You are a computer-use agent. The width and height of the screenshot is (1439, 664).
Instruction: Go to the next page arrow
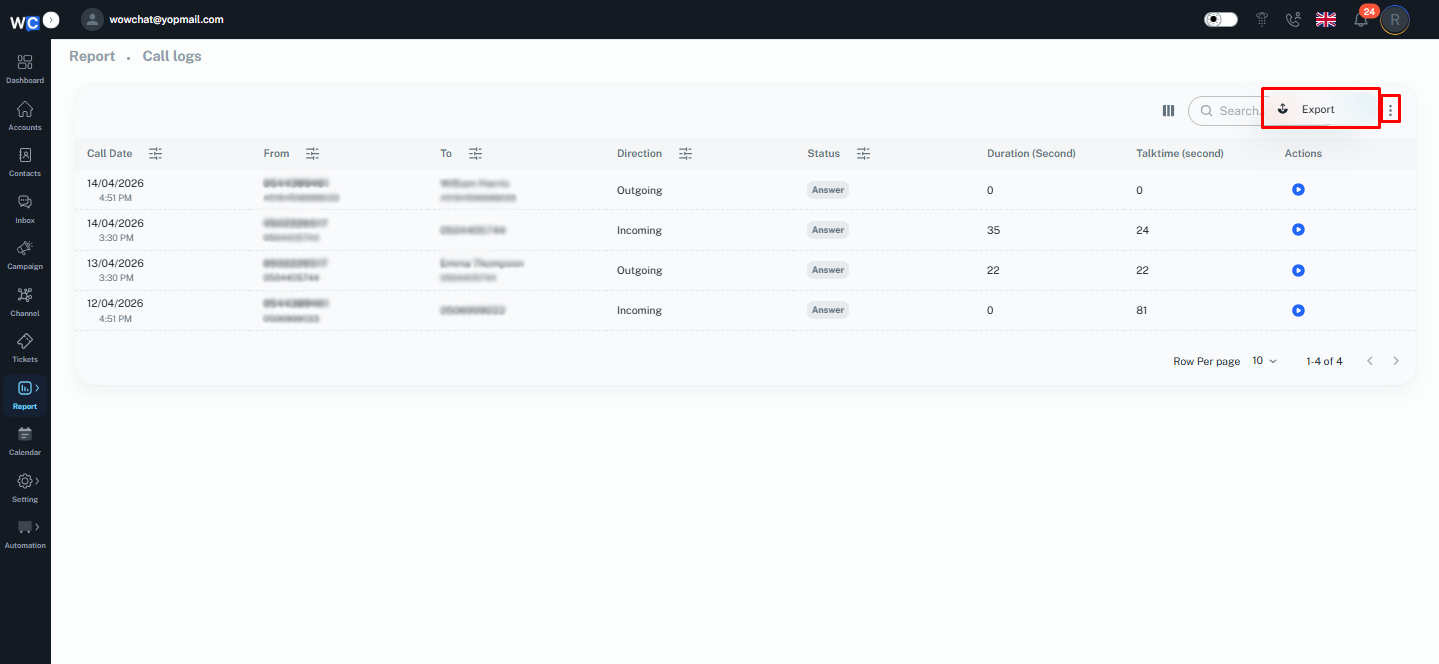coord(1396,361)
